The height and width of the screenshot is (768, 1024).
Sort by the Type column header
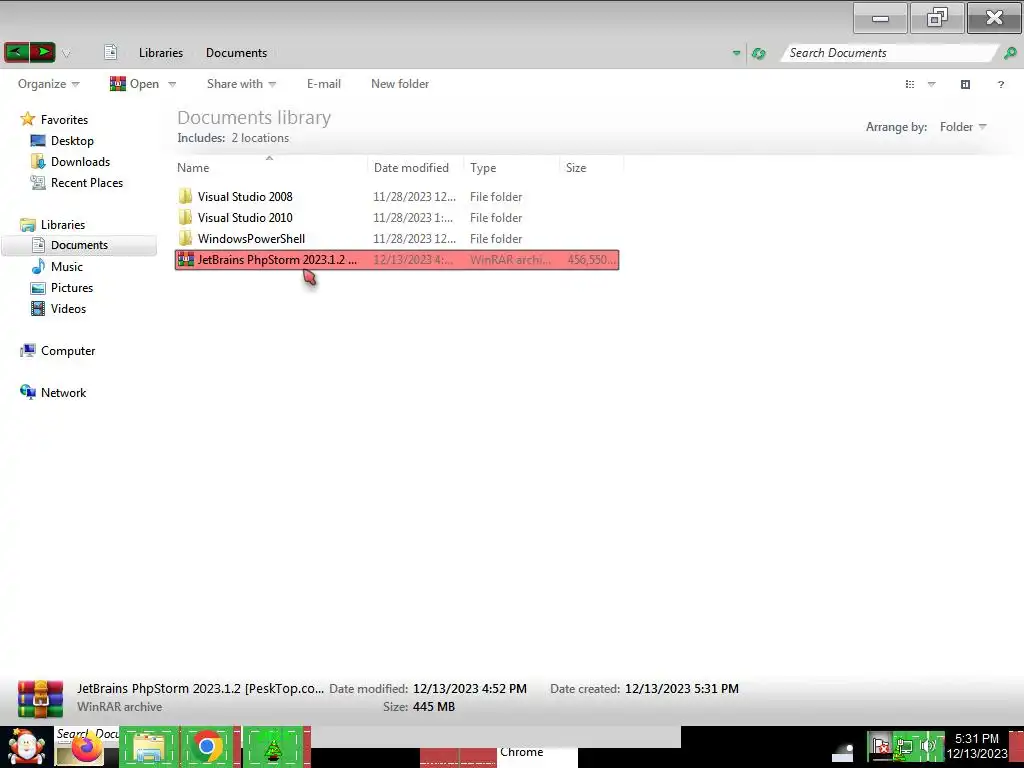coord(511,168)
